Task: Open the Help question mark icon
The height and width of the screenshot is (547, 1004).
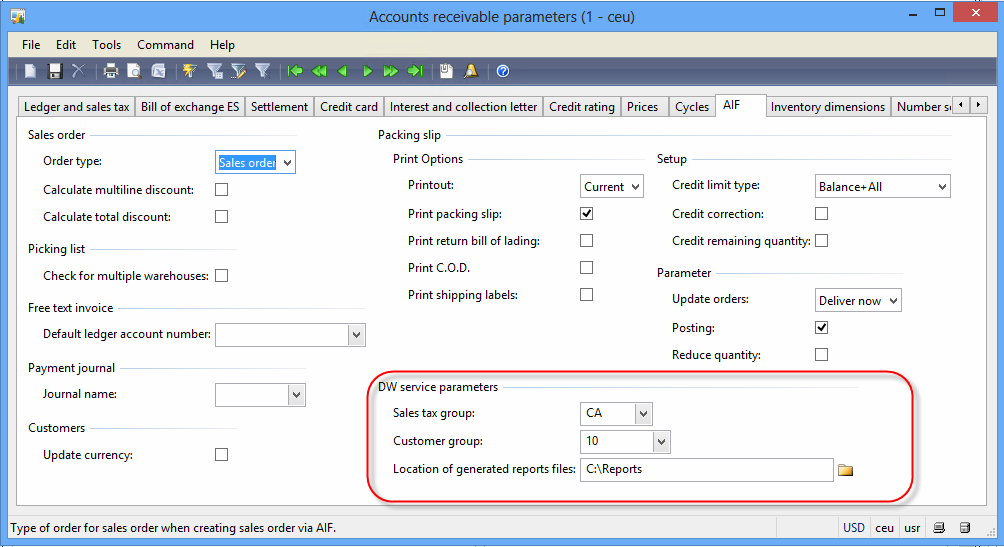Action: pos(503,71)
